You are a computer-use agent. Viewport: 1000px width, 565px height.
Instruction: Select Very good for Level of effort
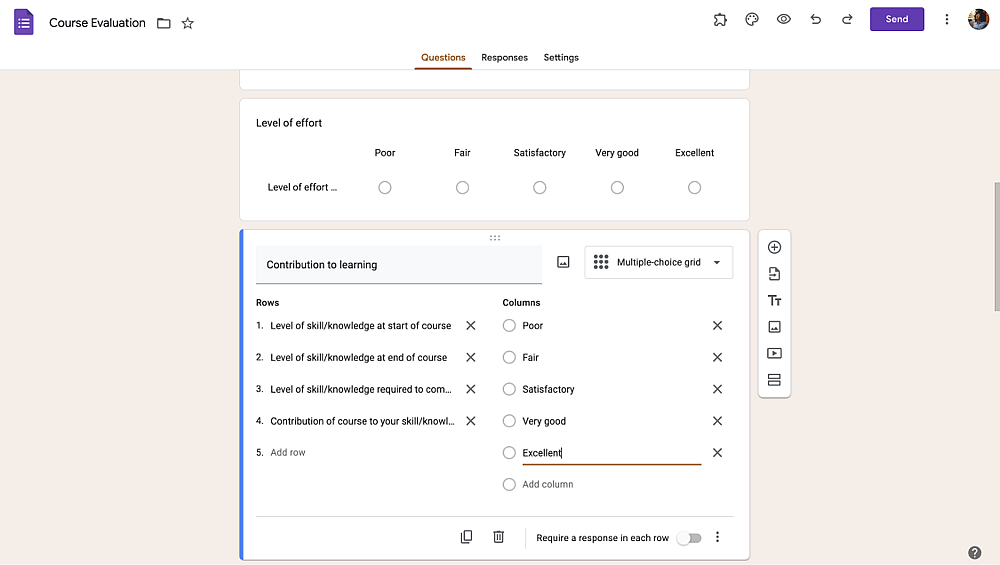617,187
